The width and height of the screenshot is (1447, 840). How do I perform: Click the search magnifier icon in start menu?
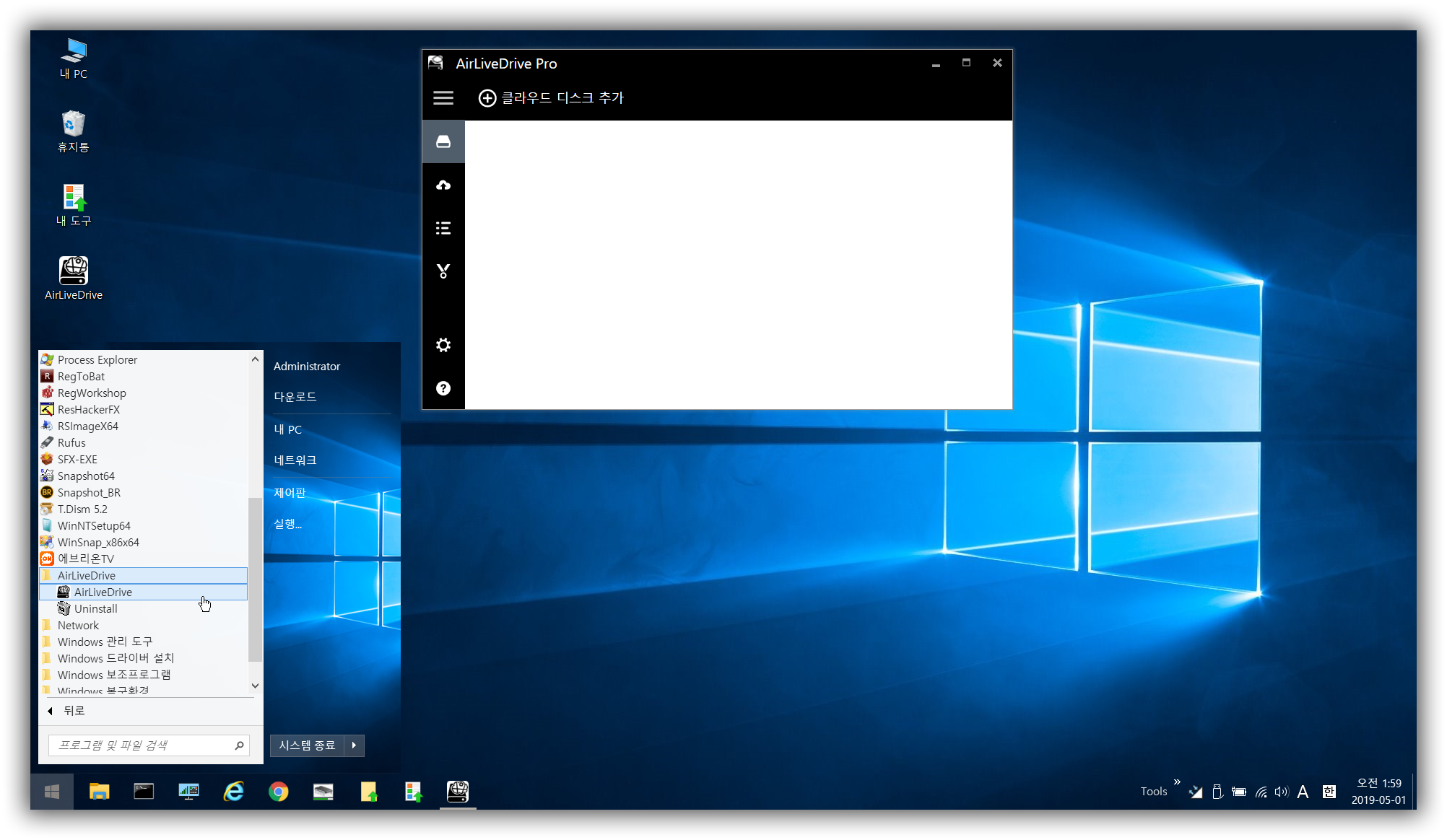coord(239,745)
